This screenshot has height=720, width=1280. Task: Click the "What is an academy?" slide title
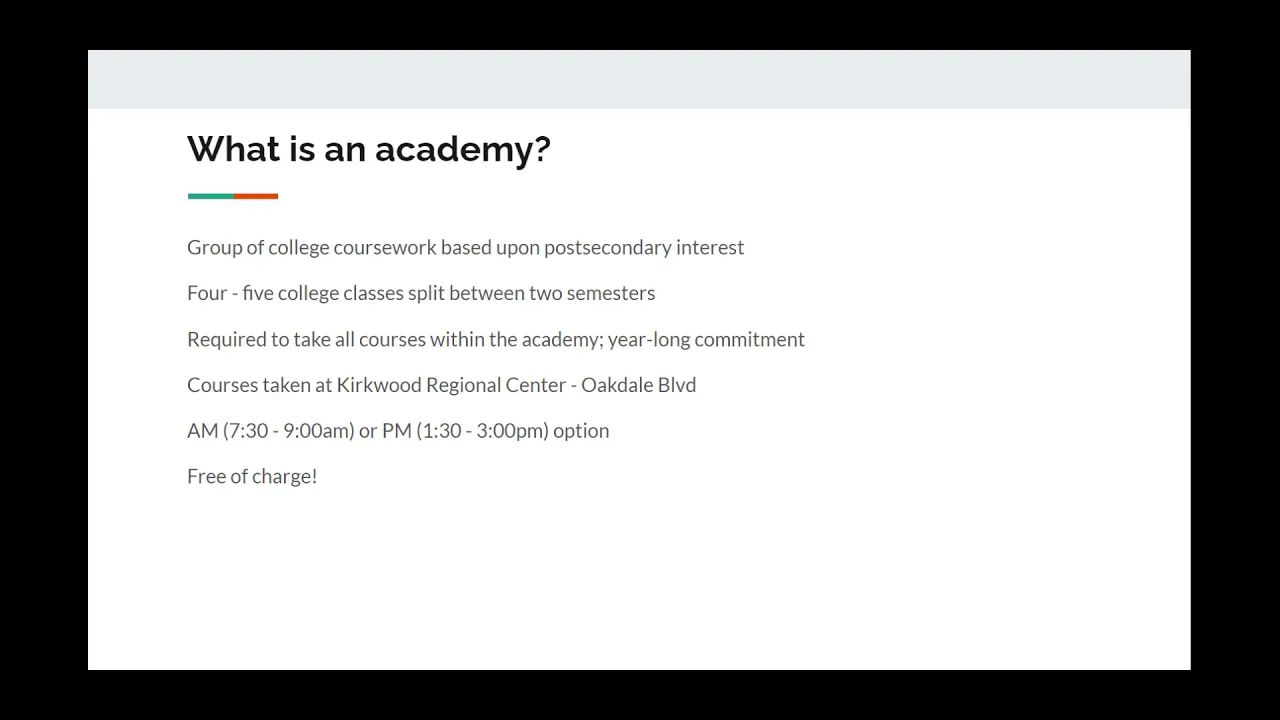coord(369,150)
